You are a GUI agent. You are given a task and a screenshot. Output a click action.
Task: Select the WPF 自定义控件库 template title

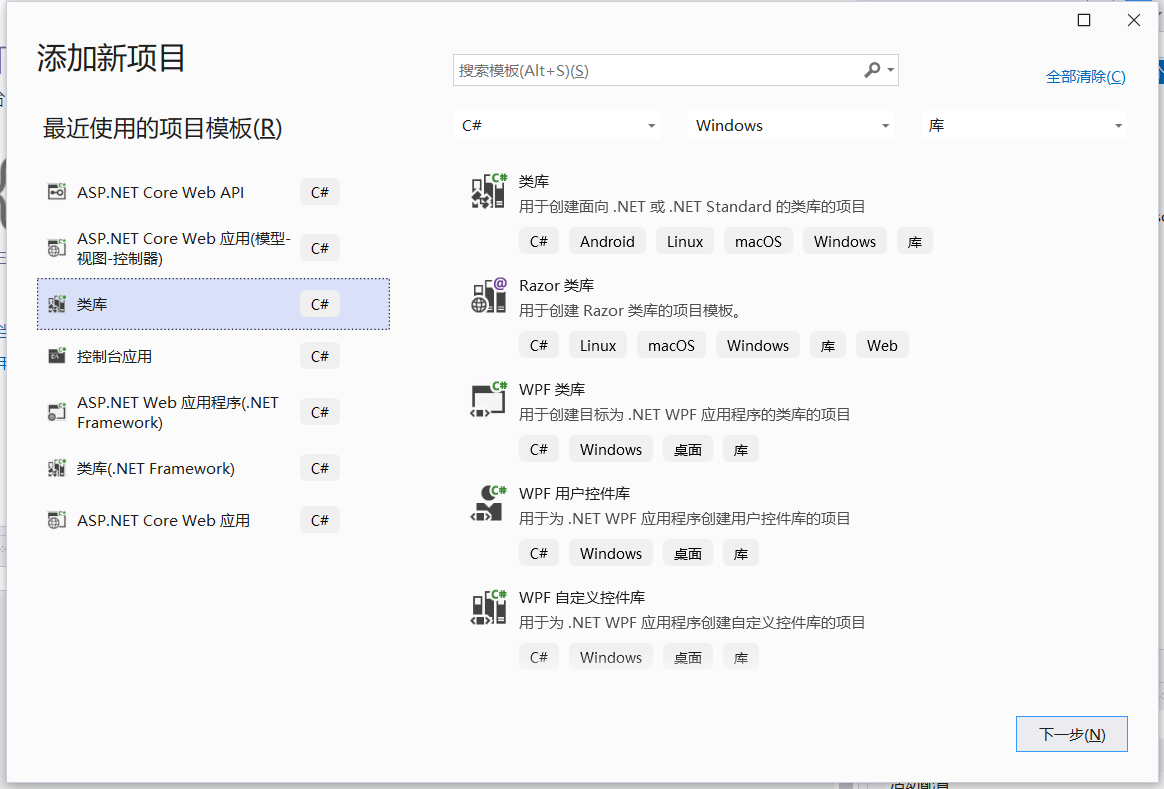point(581,598)
